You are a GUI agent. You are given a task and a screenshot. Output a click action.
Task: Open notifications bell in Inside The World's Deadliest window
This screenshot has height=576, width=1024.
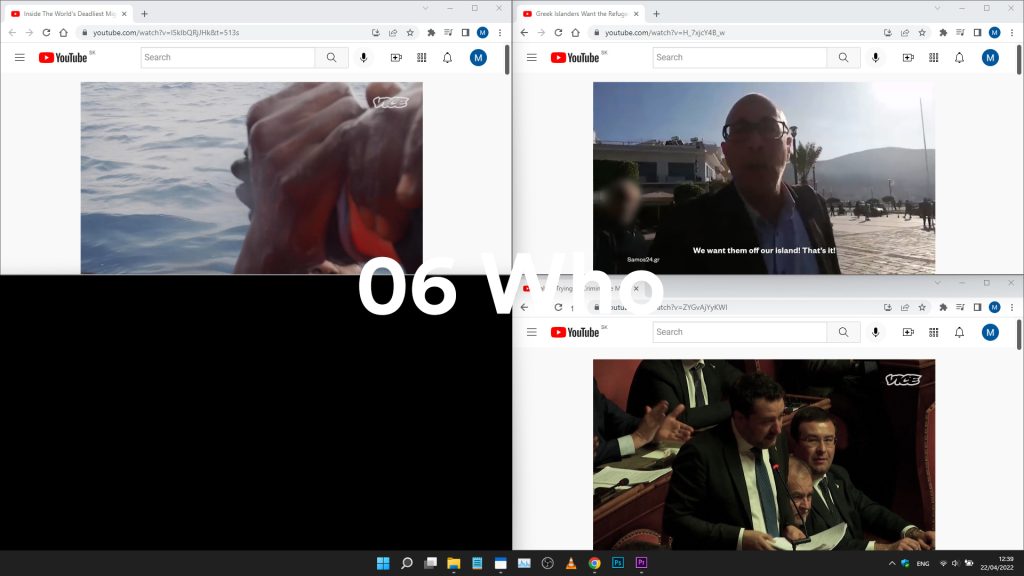click(x=447, y=57)
